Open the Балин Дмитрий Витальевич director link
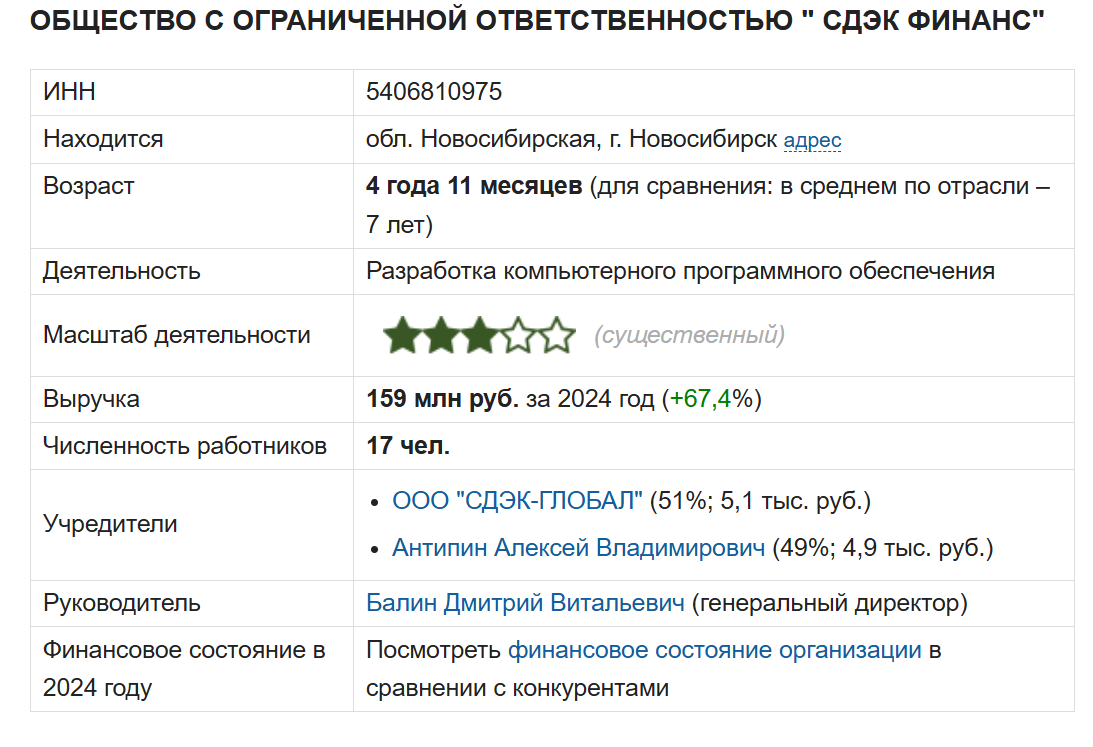The width and height of the screenshot is (1093, 747). [x=525, y=603]
